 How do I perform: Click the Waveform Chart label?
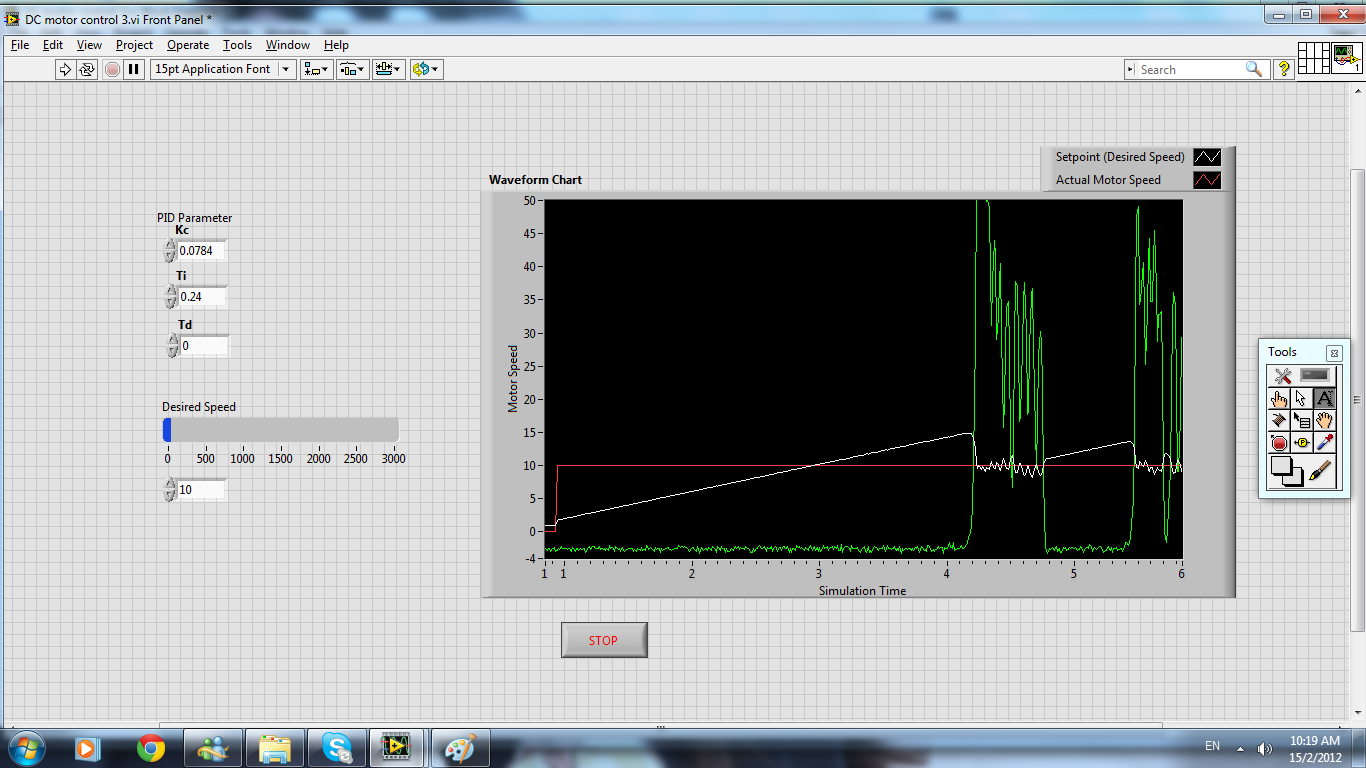click(x=535, y=180)
